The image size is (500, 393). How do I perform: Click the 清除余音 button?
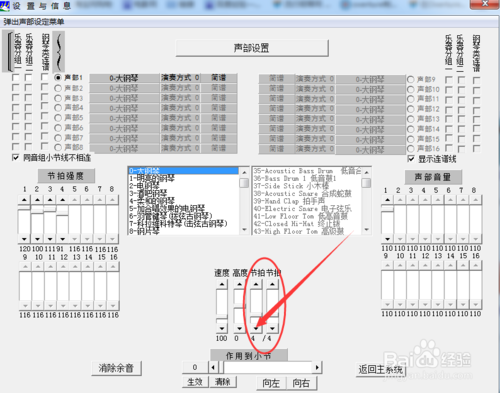[x=116, y=368]
